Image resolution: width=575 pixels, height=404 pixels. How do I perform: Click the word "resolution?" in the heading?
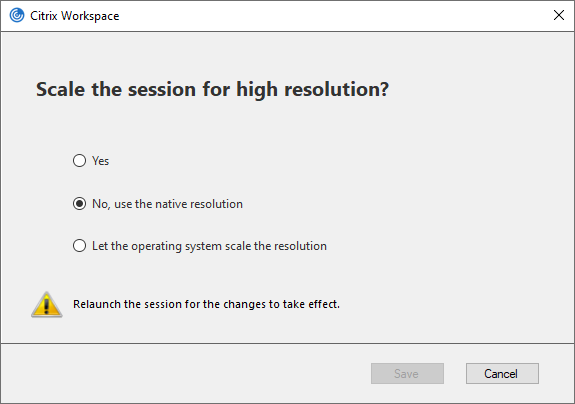[x=336, y=89]
